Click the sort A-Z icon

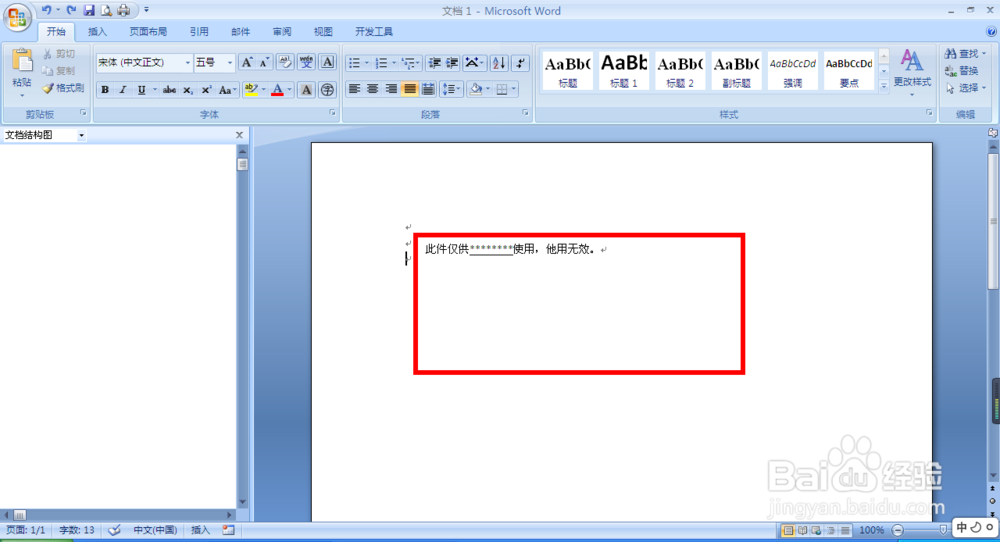[499, 62]
